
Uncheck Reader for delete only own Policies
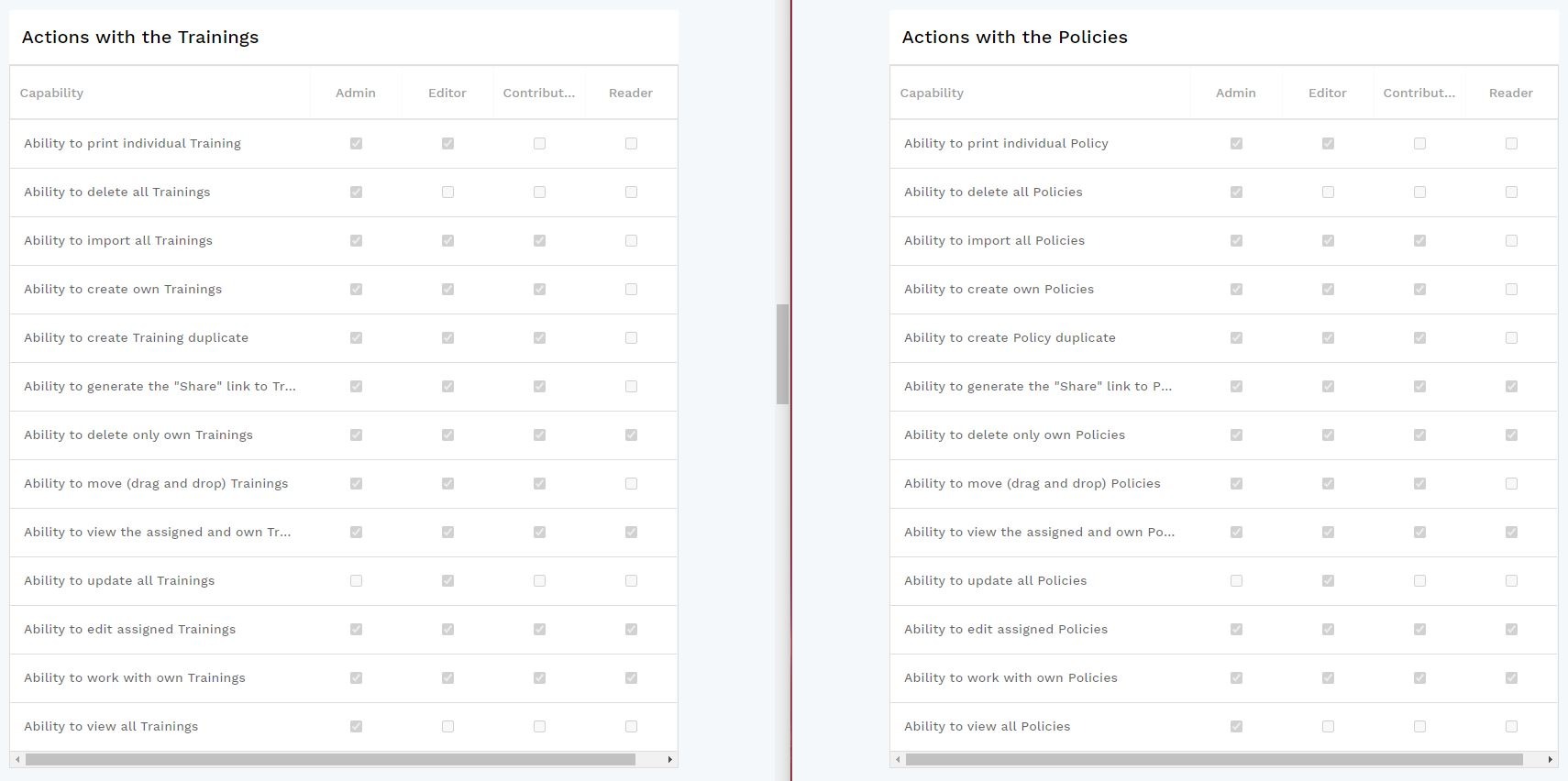click(1511, 435)
